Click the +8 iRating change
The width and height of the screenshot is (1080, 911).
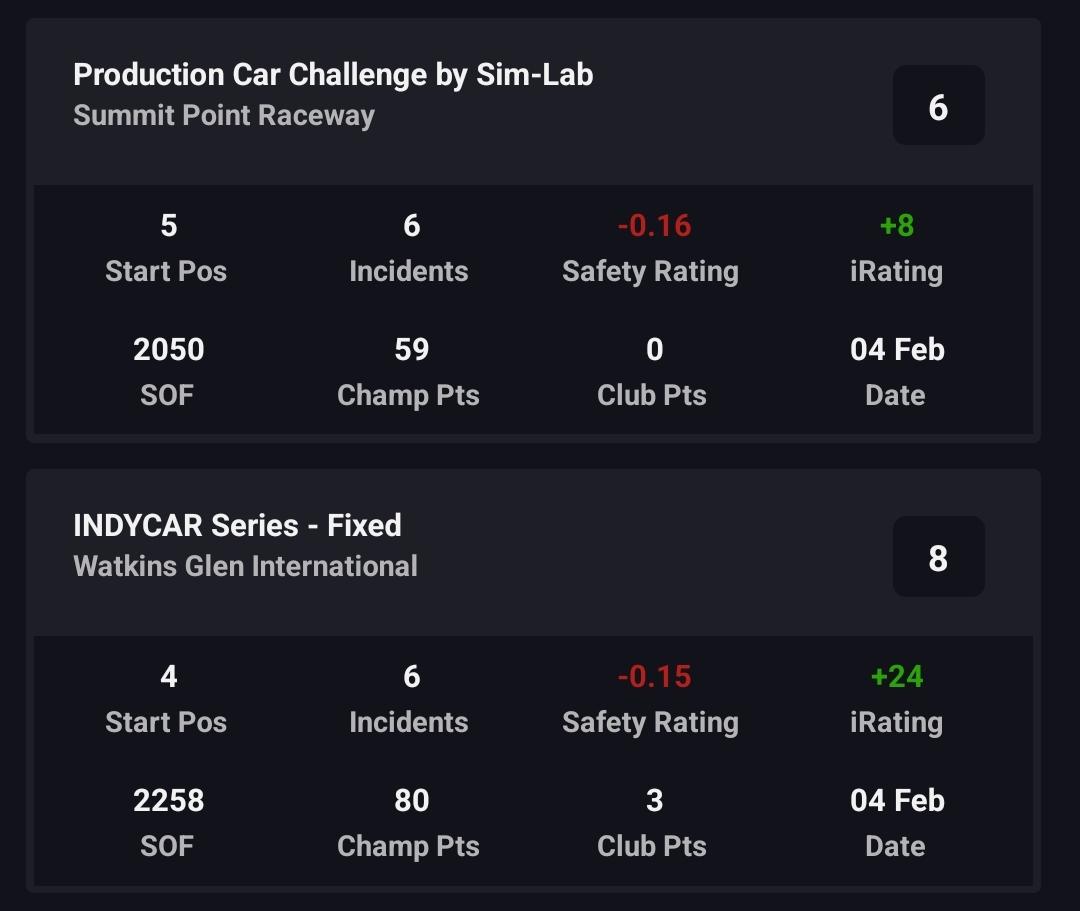point(897,226)
